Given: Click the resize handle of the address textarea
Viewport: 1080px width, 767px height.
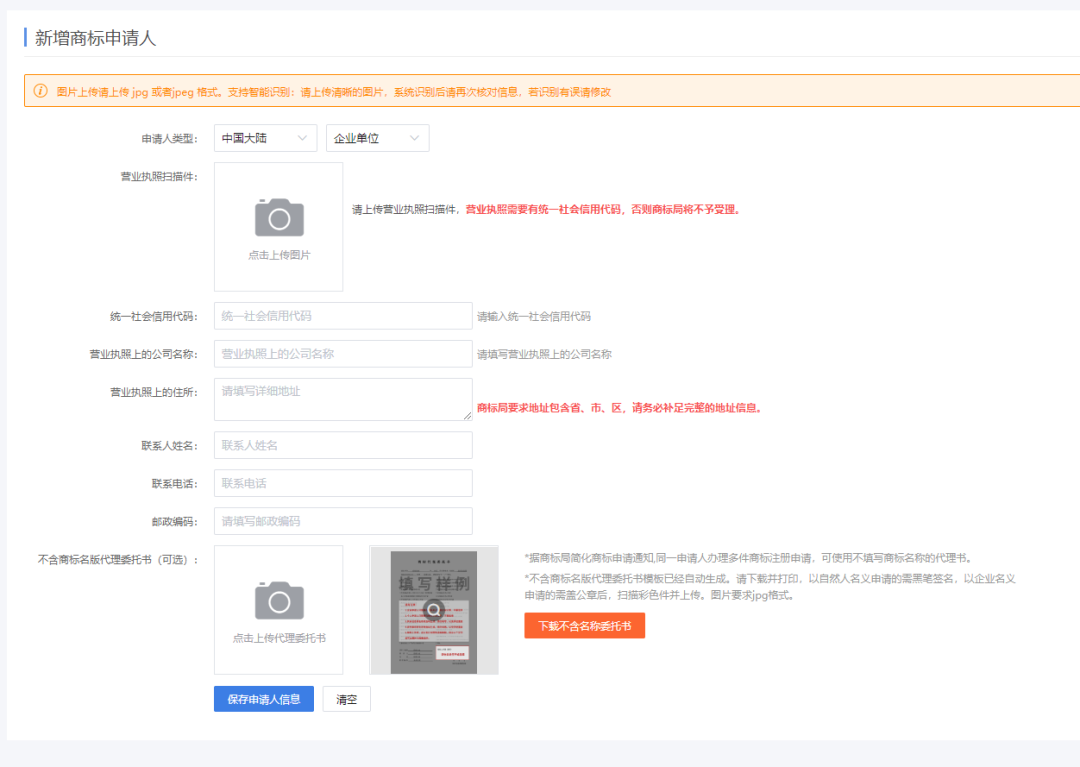Looking at the screenshot, I should (467, 415).
